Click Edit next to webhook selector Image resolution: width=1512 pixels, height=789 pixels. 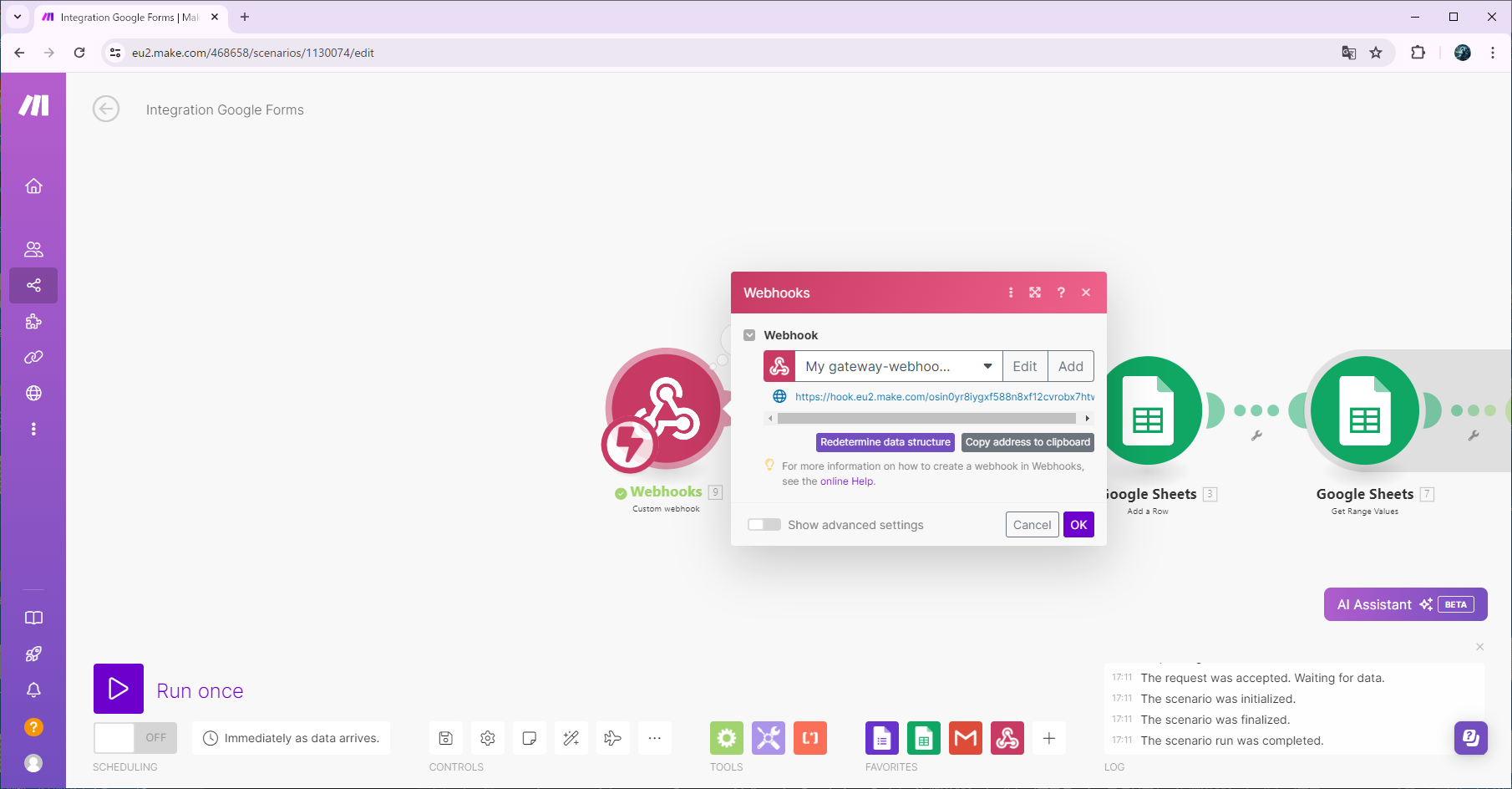[1025, 366]
